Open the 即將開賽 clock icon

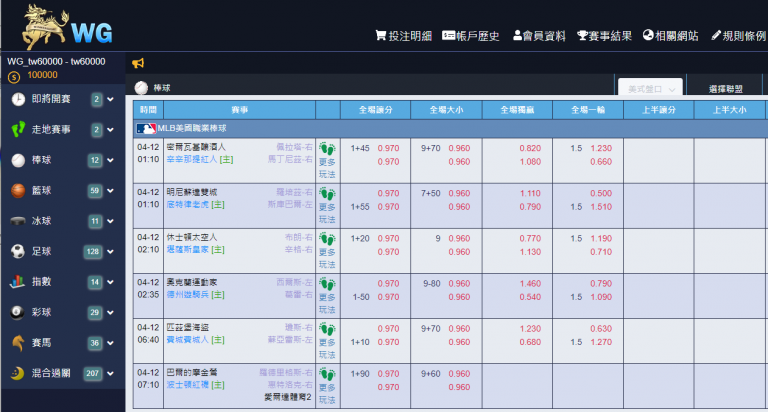19,99
